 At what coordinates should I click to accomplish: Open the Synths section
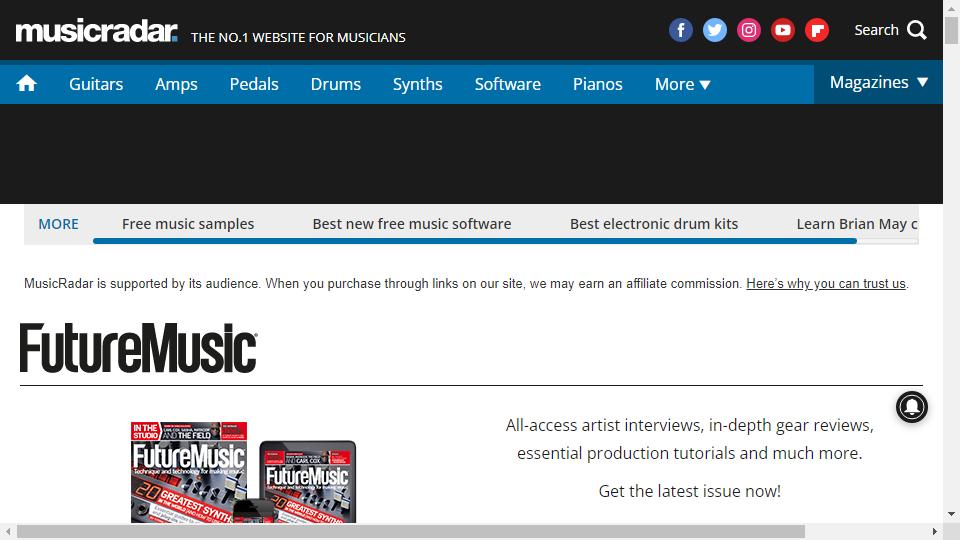click(x=418, y=84)
